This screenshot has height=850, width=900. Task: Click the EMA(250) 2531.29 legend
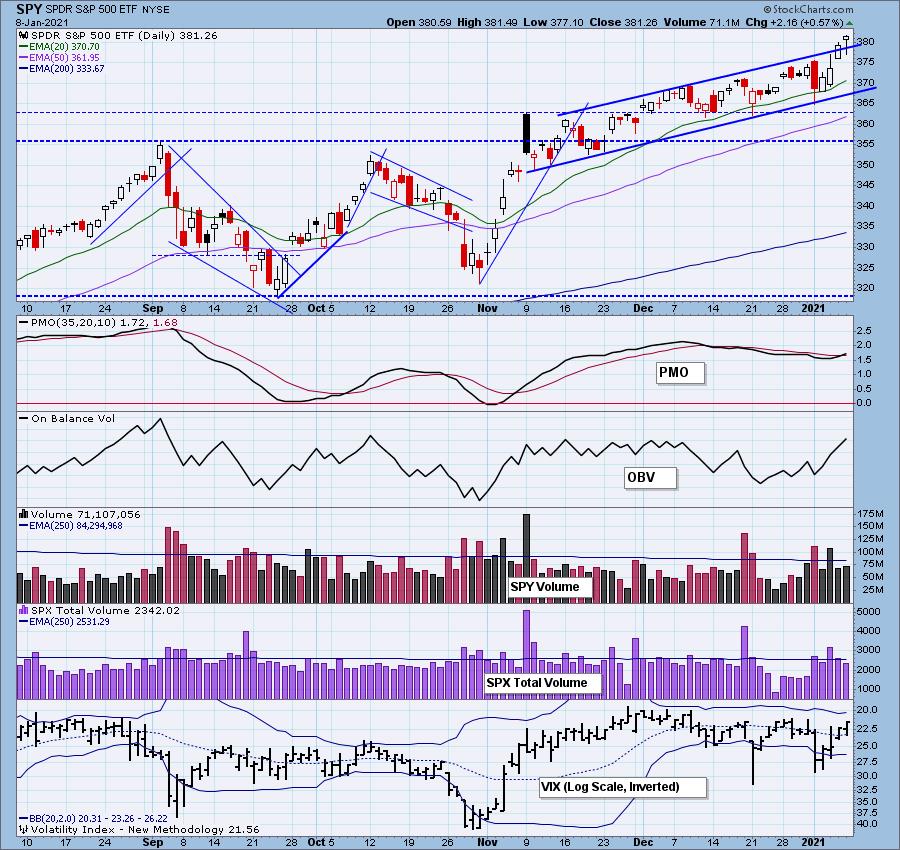64,621
